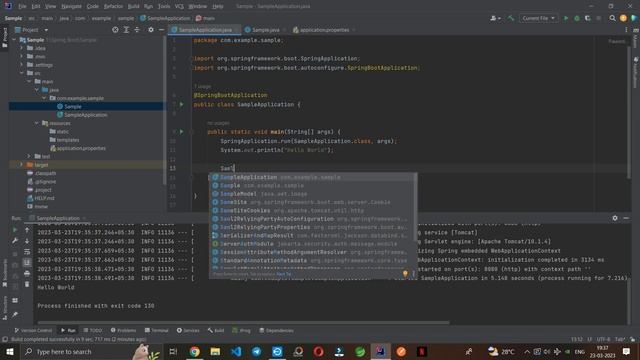Open the Current File run configuration dropdown

(x=538, y=18)
